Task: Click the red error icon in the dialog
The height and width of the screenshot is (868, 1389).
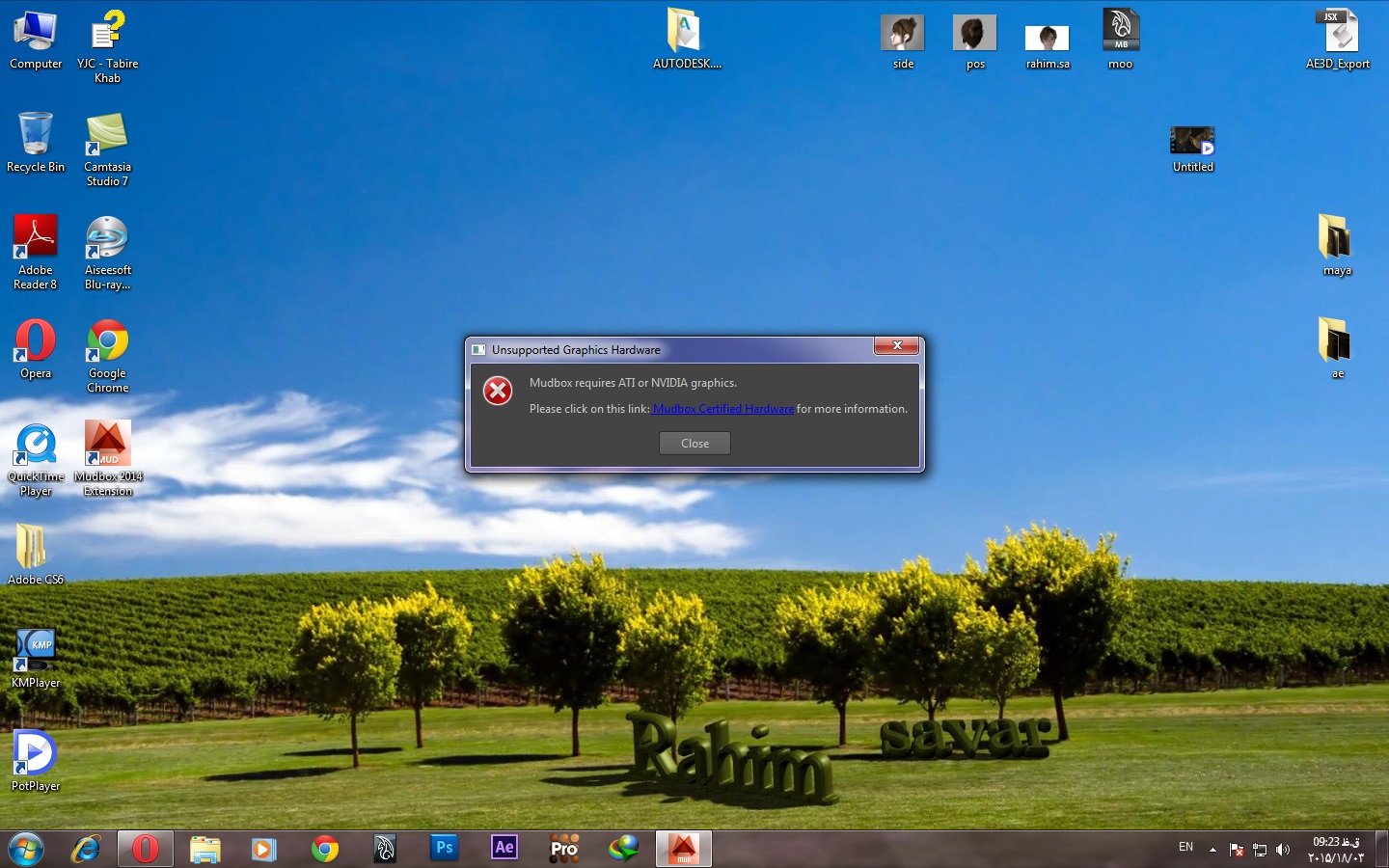Action: click(498, 391)
